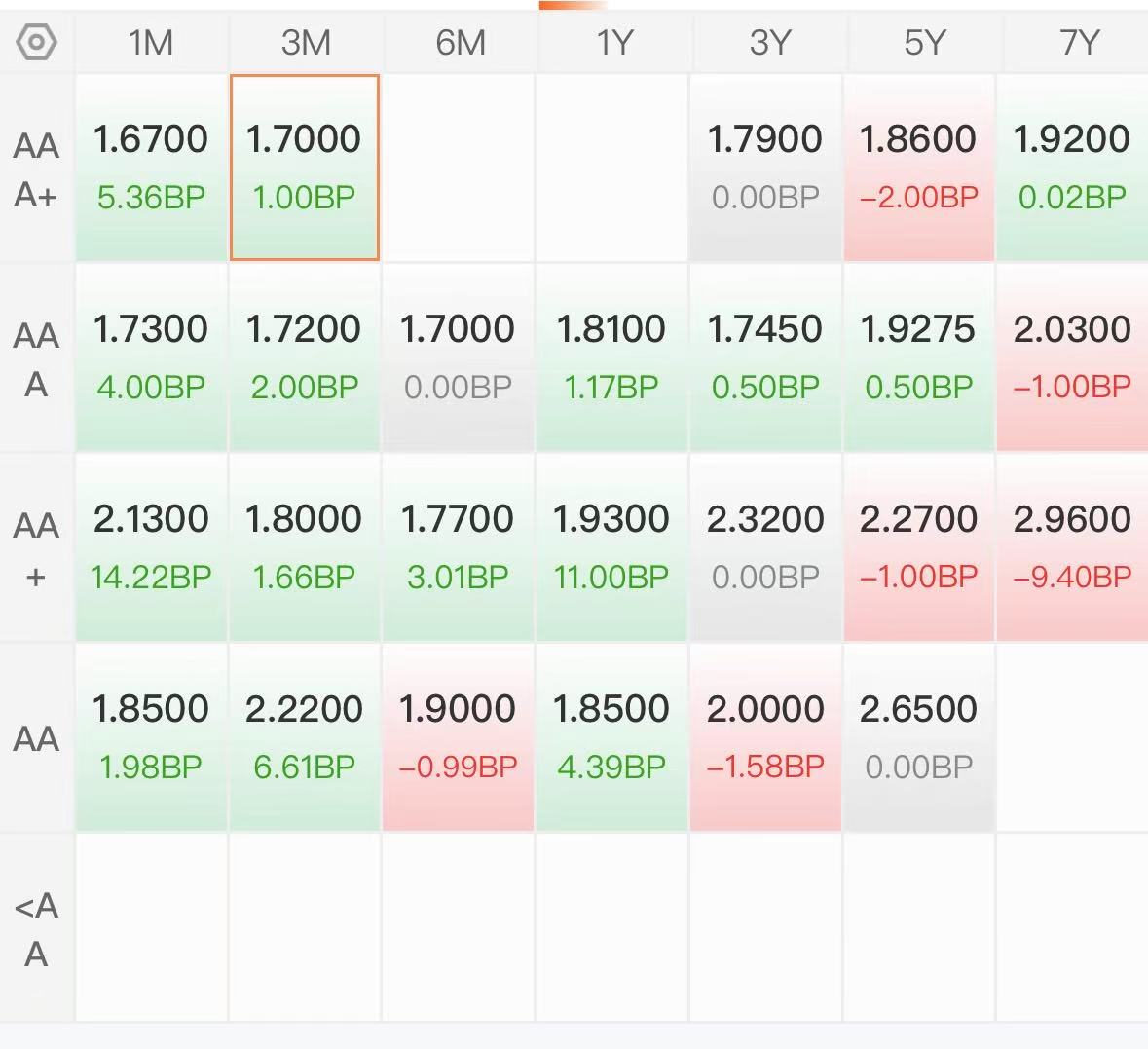Open the AA 3M cell 2.2200
Image resolution: width=1148 pixels, height=1049 pixels.
point(304,737)
